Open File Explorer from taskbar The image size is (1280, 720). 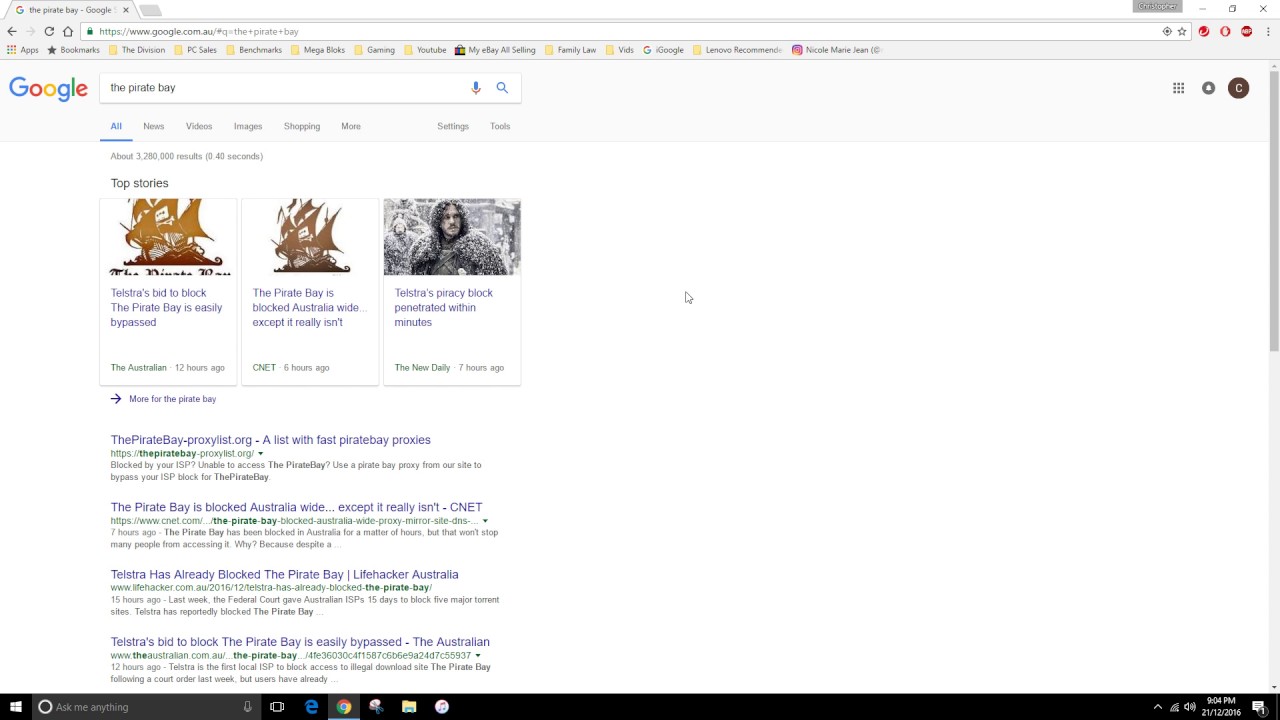pos(409,707)
